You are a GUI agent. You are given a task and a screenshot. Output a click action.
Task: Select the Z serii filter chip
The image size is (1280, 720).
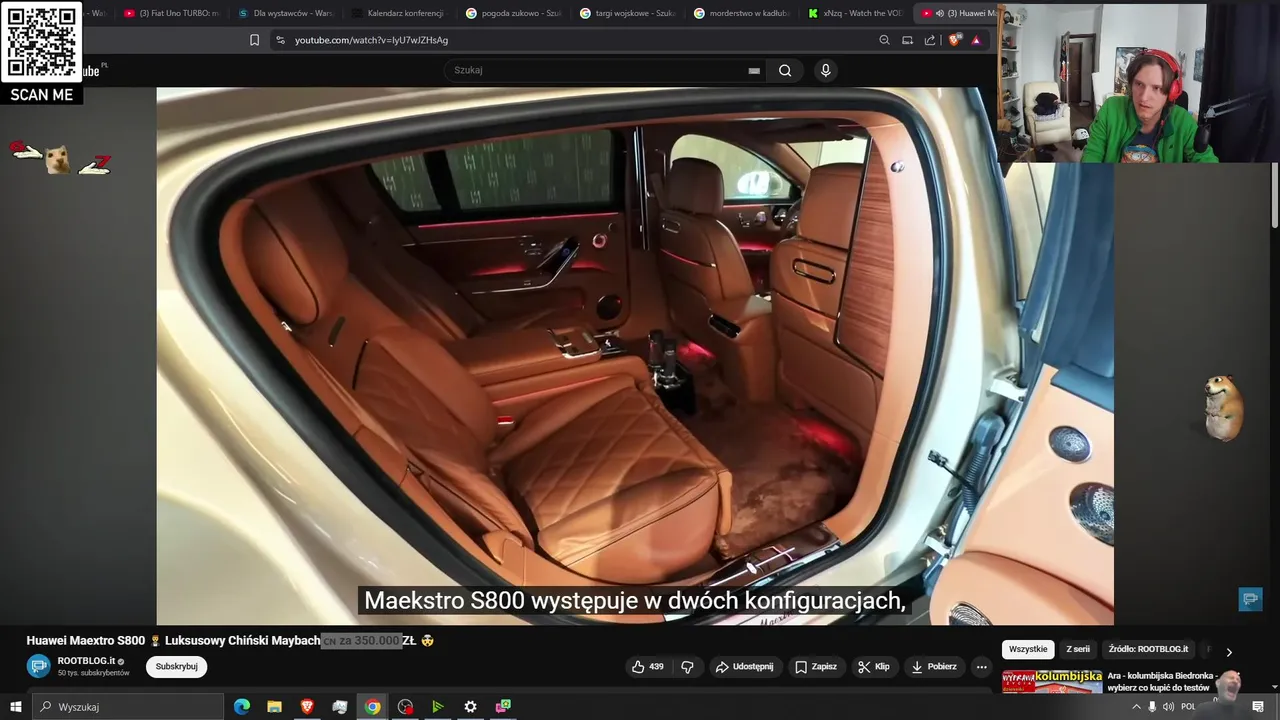tap(1078, 649)
